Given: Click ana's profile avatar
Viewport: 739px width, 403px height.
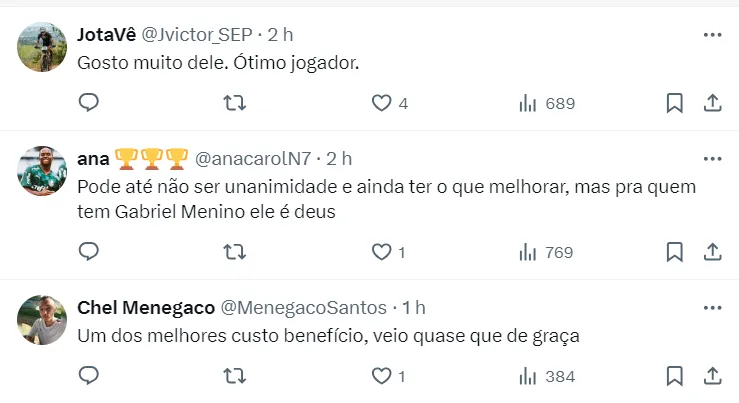Looking at the screenshot, I should point(43,171).
